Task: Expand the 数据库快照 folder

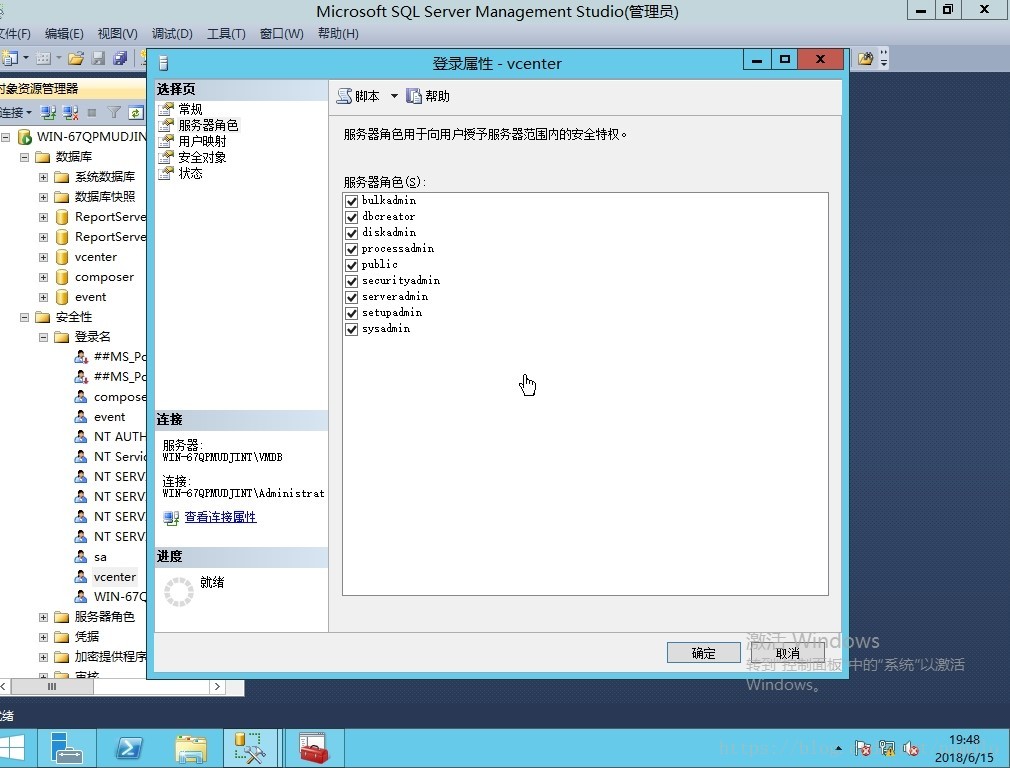Action: pos(43,197)
